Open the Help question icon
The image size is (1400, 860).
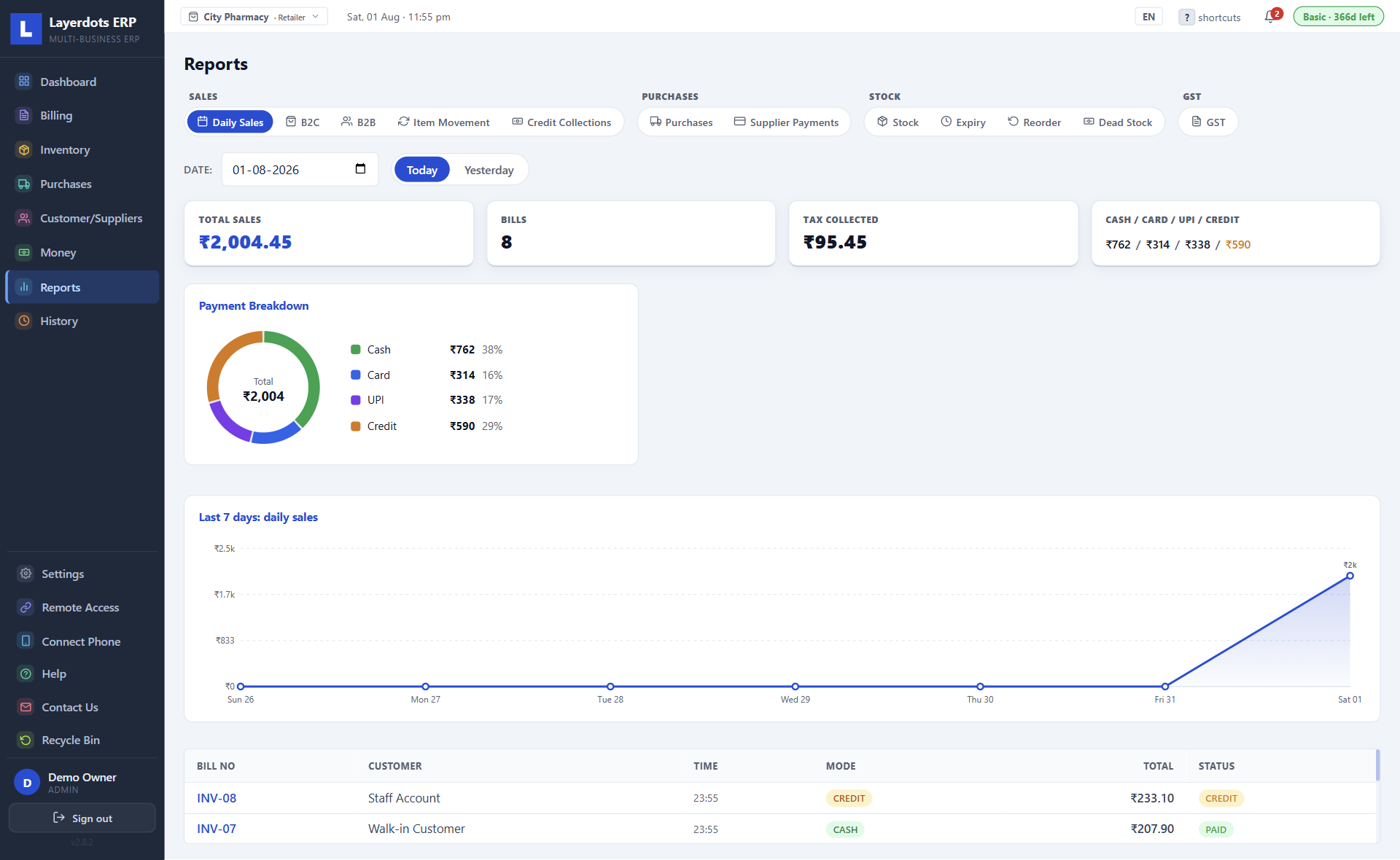point(26,673)
